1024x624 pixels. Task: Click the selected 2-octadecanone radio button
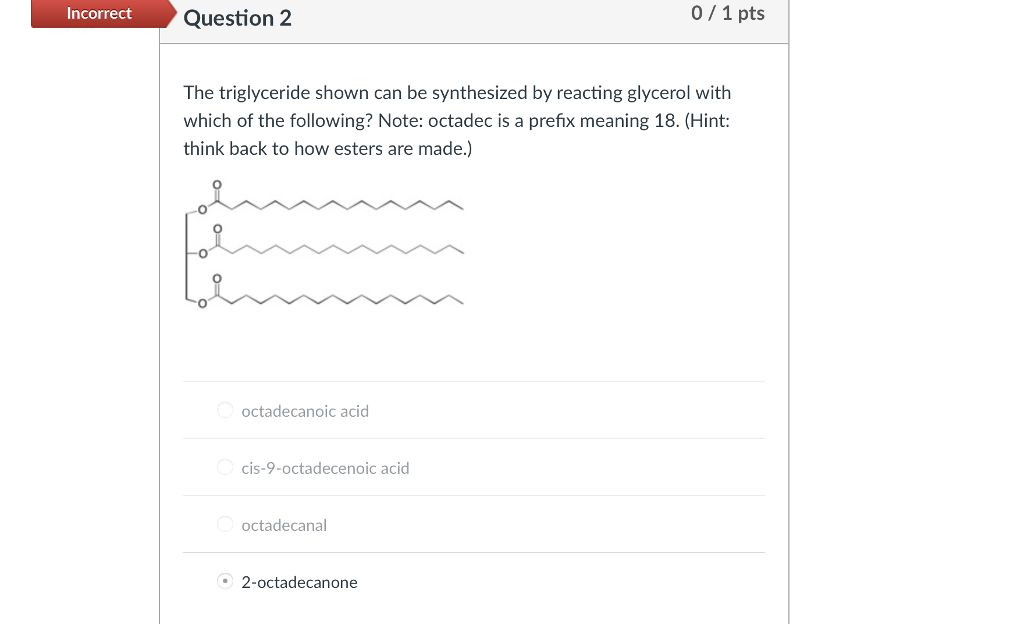(225, 581)
